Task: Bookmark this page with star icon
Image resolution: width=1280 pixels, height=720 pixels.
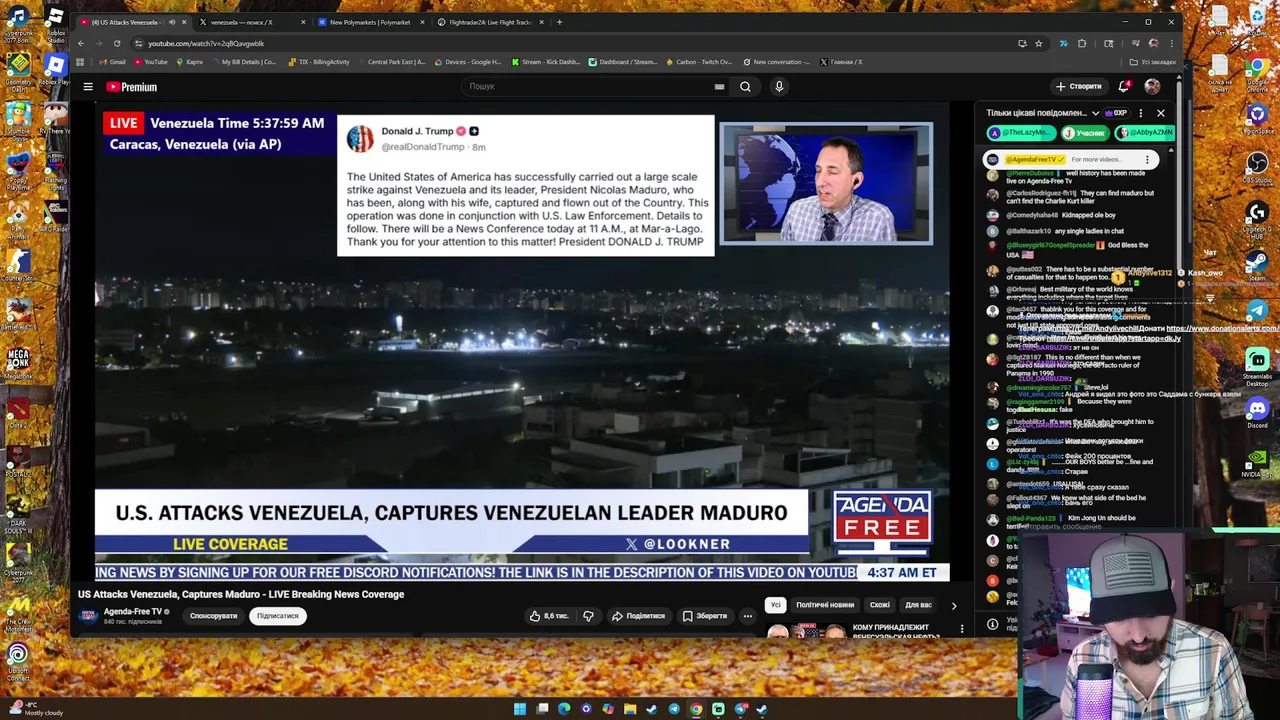Action: (x=1038, y=43)
